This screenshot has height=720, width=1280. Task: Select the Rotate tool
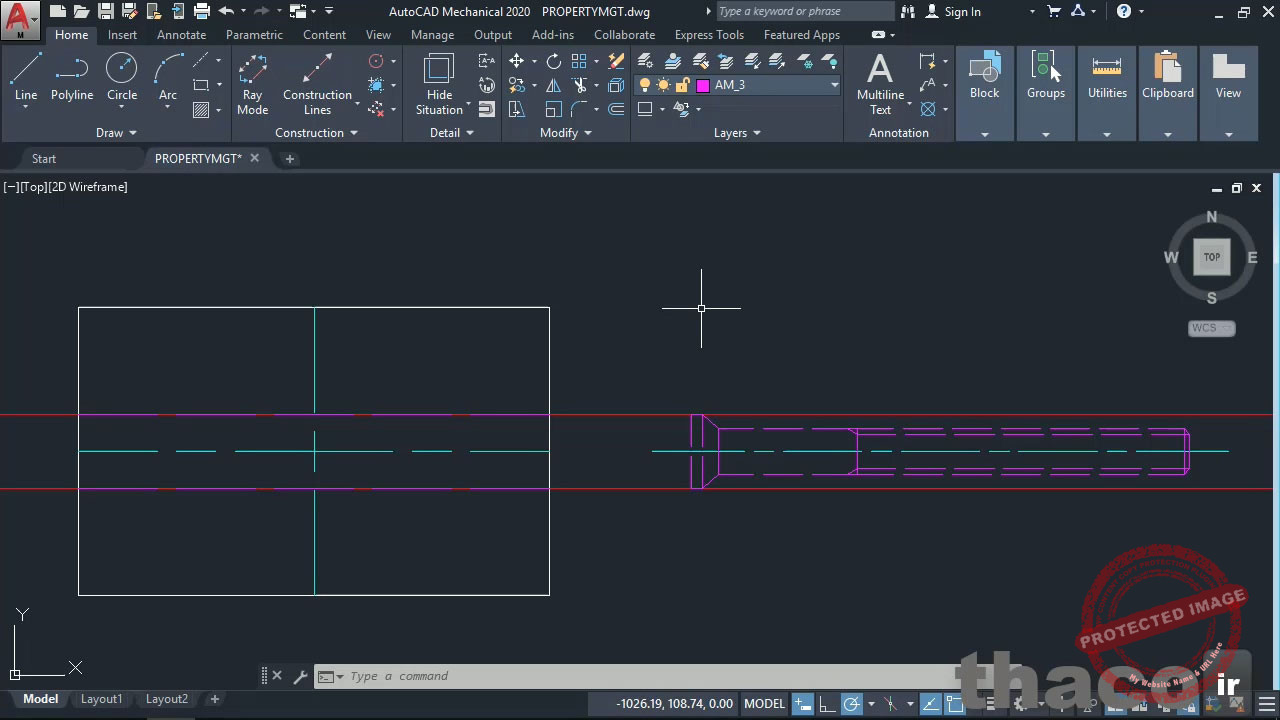554,61
